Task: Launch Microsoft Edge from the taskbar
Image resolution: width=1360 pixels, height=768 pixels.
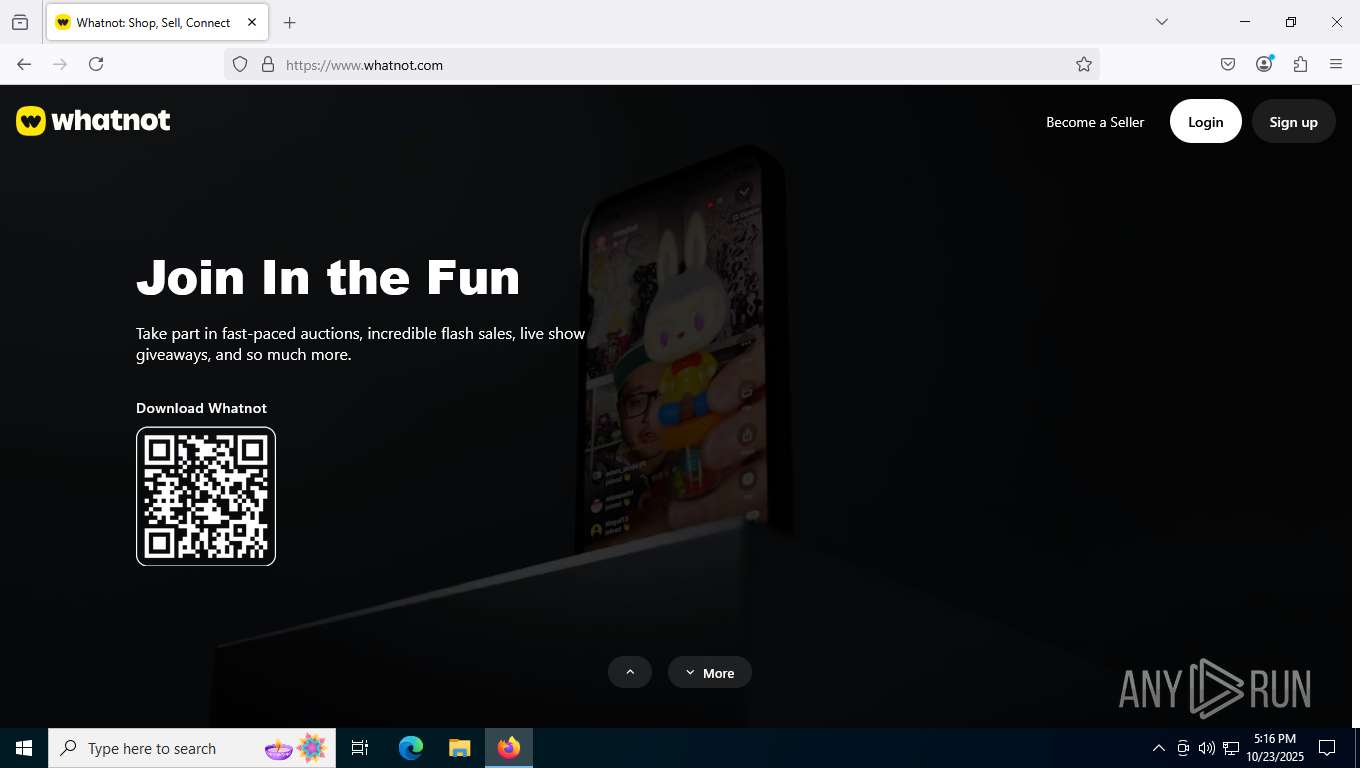Action: click(411, 748)
